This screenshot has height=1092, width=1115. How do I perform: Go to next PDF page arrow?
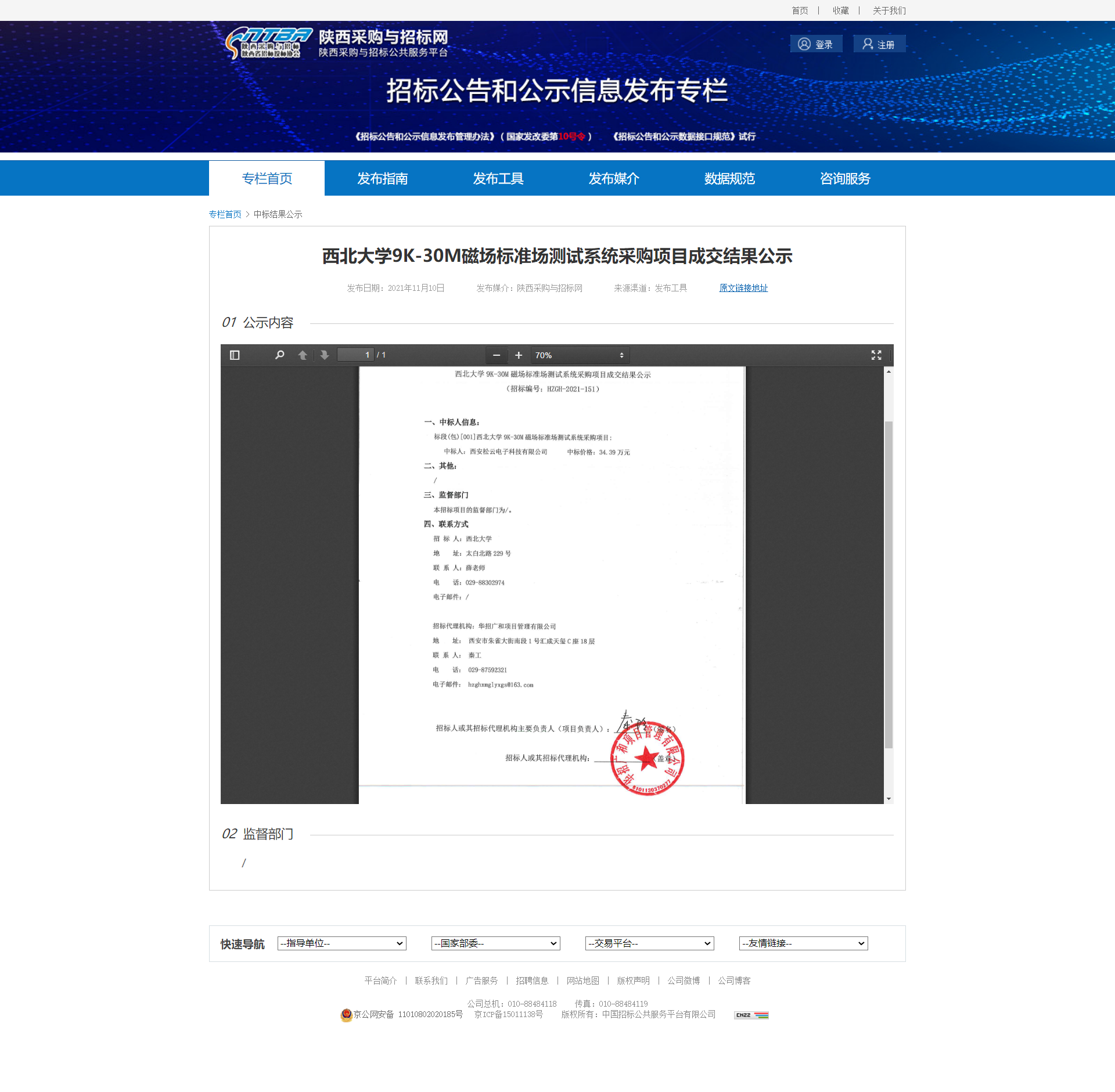(325, 355)
